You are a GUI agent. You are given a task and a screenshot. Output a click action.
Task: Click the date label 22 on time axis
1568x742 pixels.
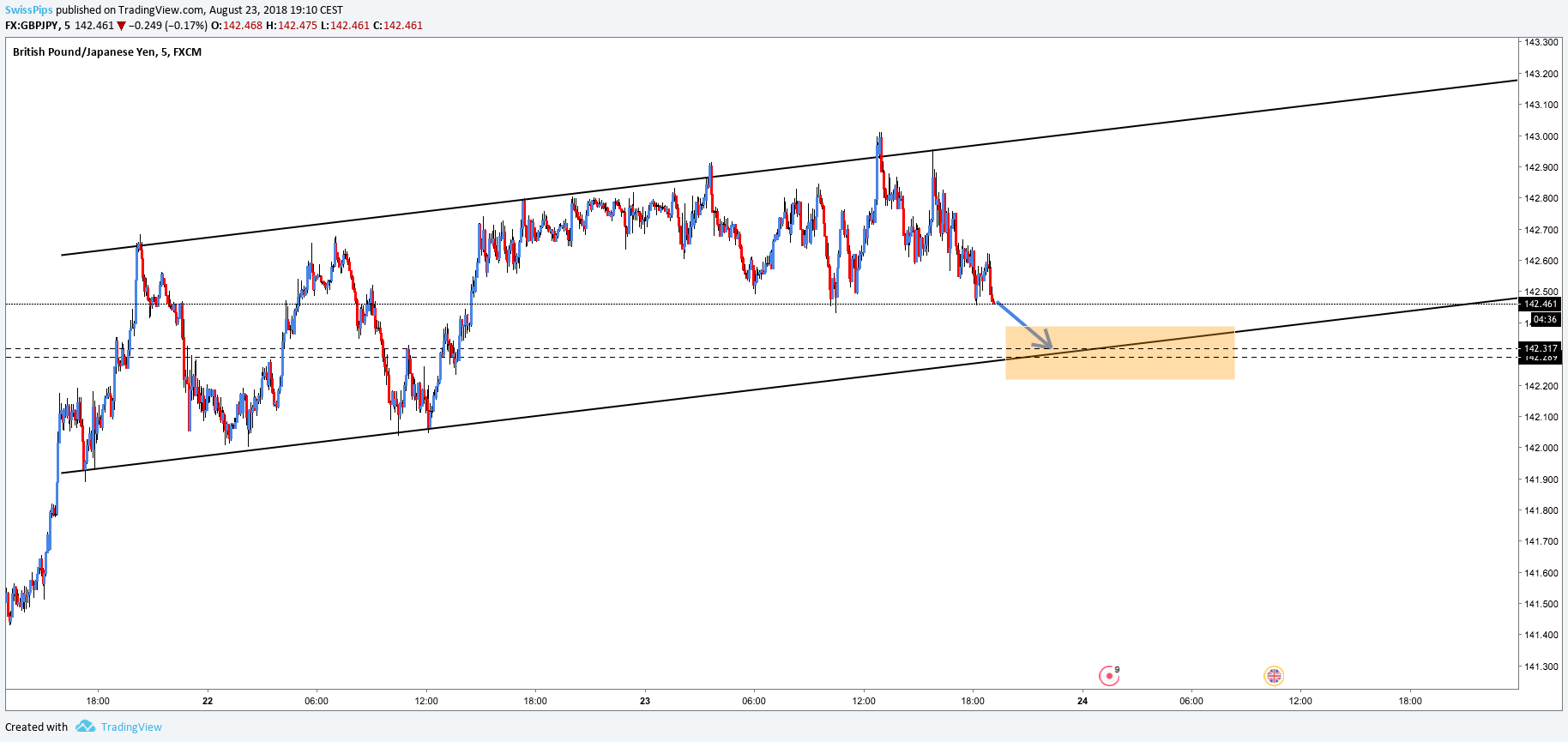tap(208, 701)
